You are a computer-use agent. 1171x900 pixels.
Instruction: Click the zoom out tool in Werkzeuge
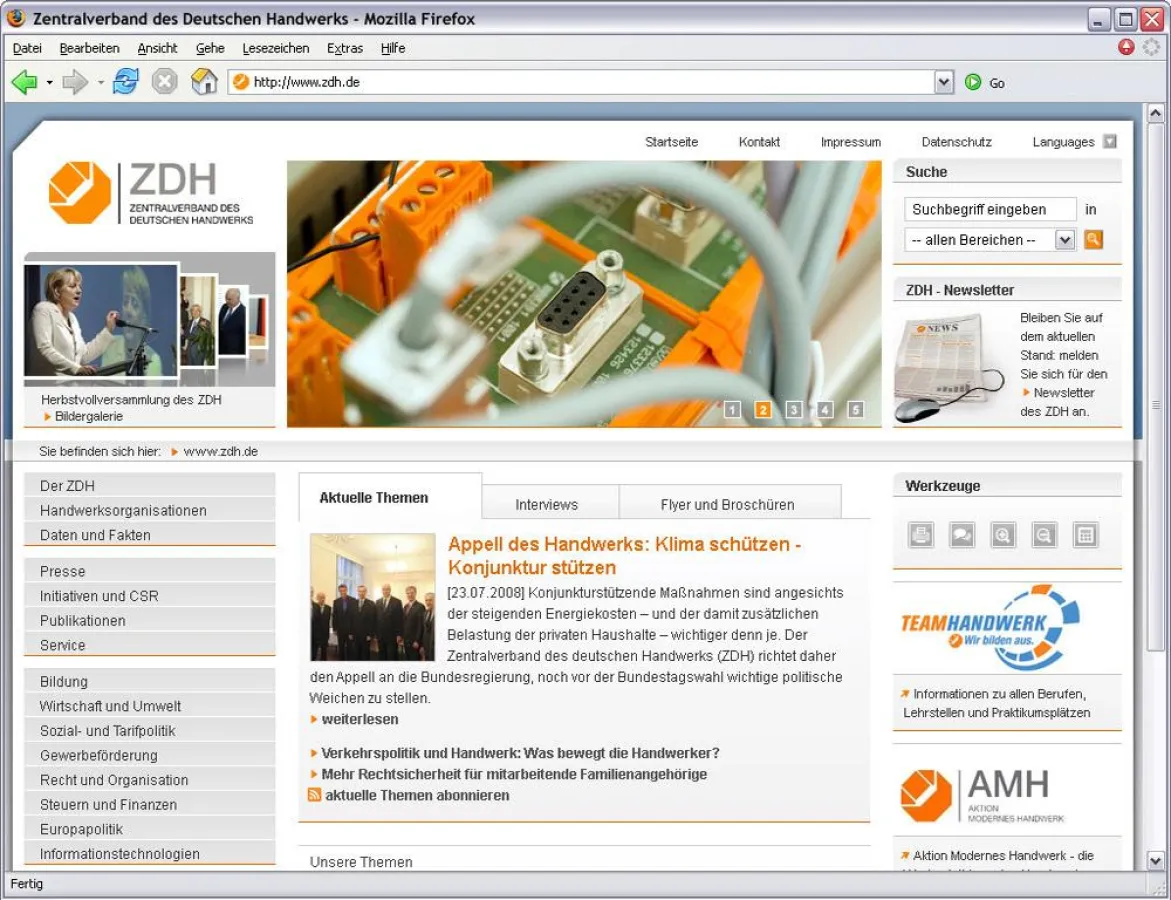(x=1044, y=535)
